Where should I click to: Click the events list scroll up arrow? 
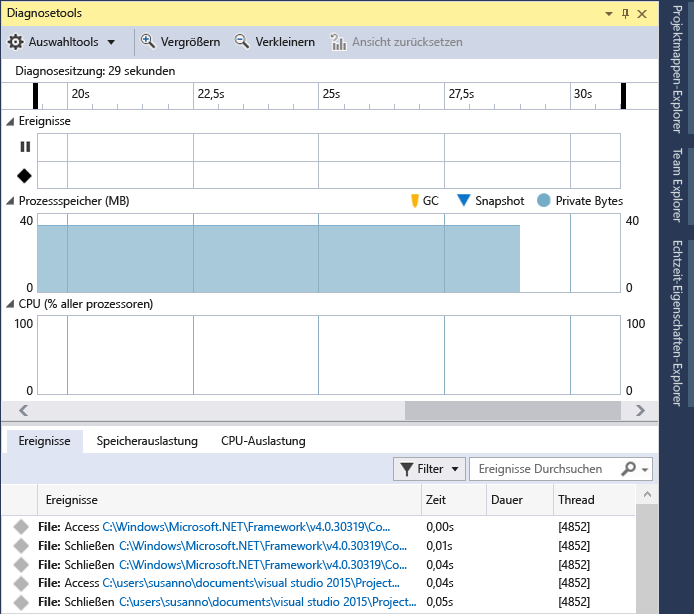(x=647, y=494)
